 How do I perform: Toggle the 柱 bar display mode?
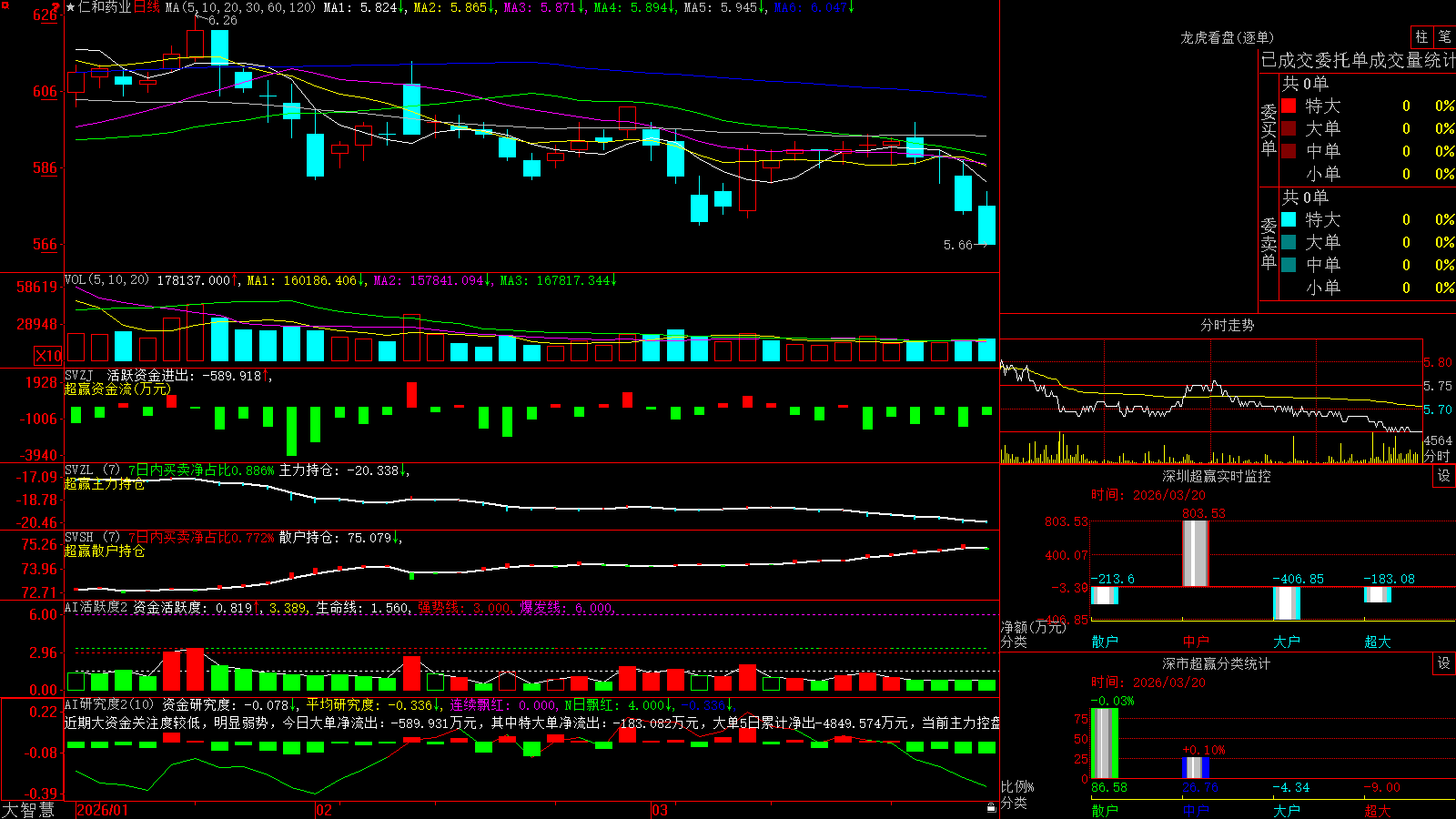pos(1421,36)
